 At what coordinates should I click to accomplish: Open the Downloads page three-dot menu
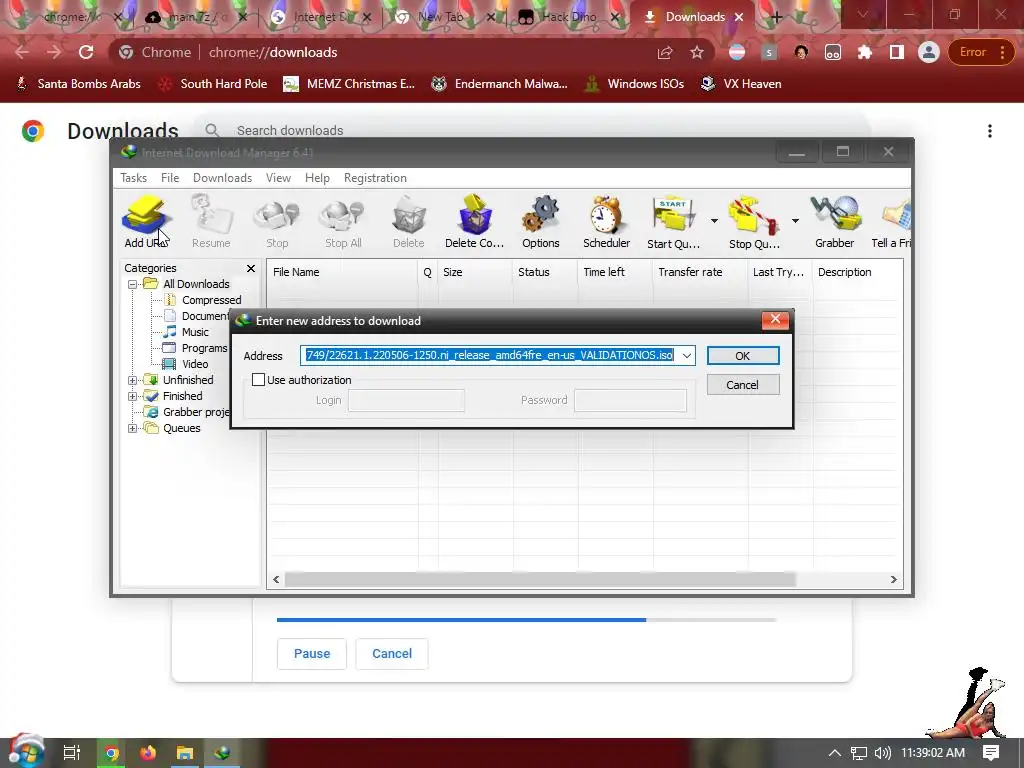pyautogui.click(x=989, y=131)
